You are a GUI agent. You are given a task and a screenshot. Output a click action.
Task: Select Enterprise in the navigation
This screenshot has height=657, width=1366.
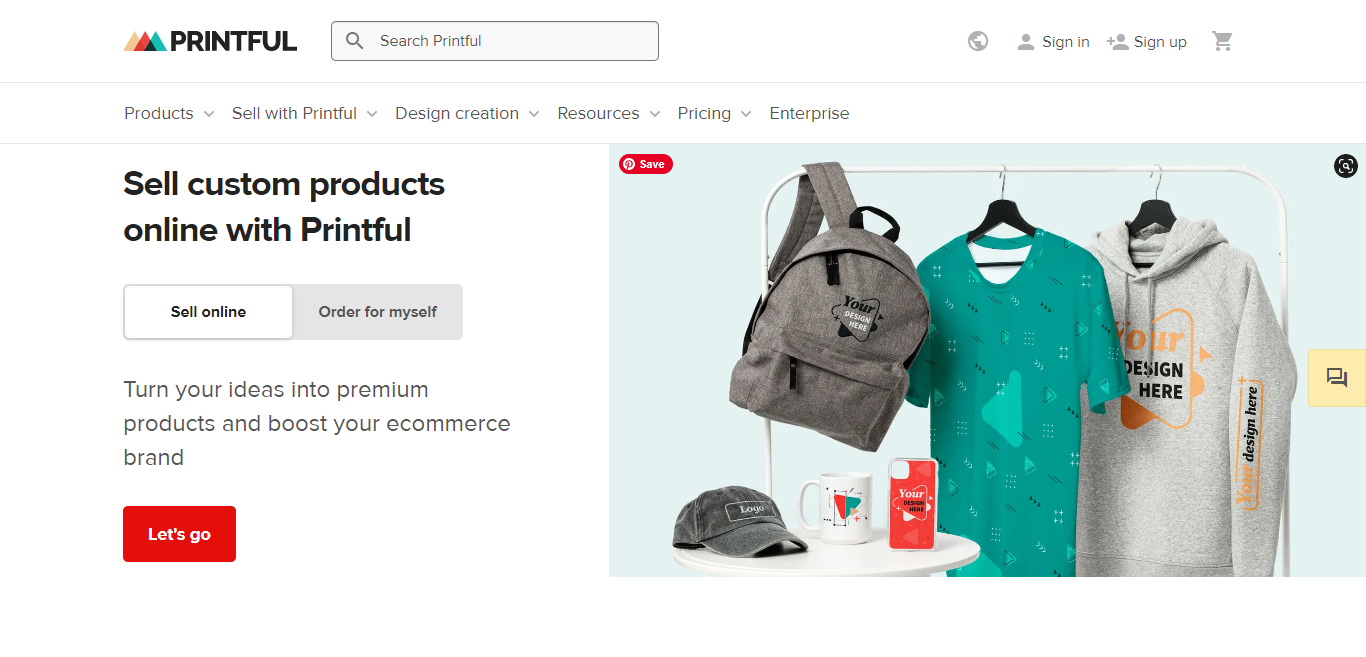(x=809, y=113)
